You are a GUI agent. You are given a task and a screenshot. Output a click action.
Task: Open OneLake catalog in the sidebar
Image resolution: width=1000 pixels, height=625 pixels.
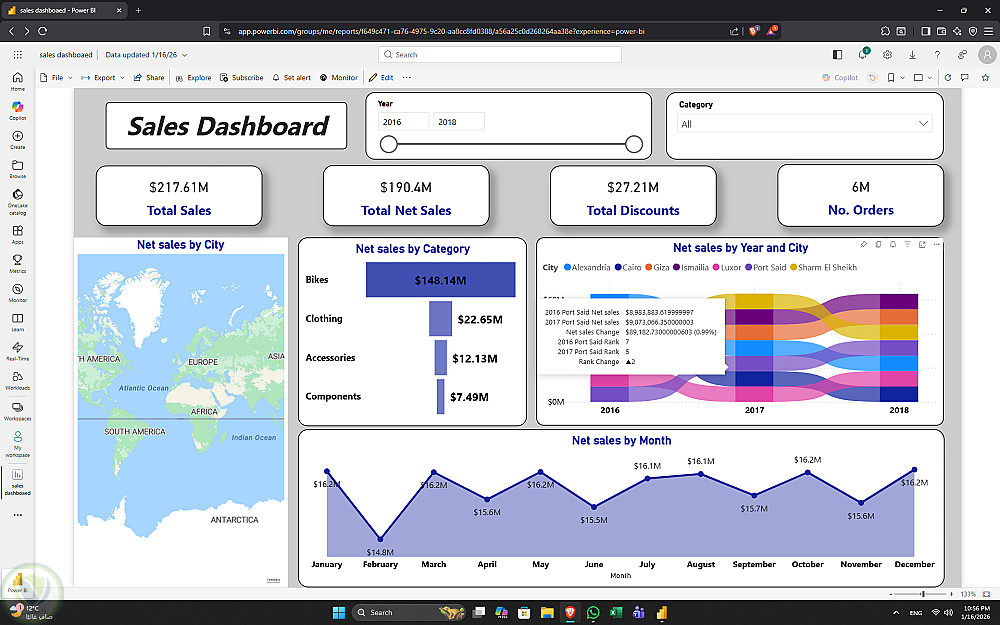point(17,202)
